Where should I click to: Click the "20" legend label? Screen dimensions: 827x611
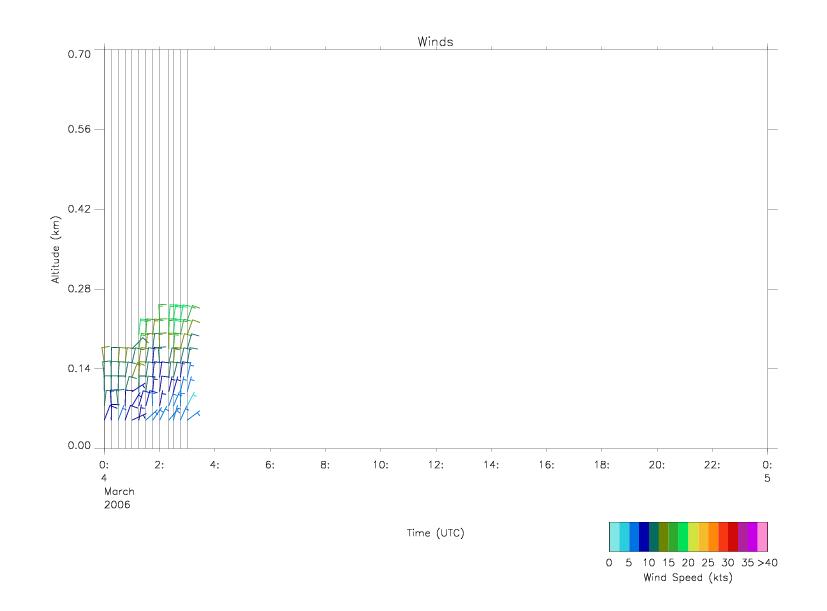[688, 562]
